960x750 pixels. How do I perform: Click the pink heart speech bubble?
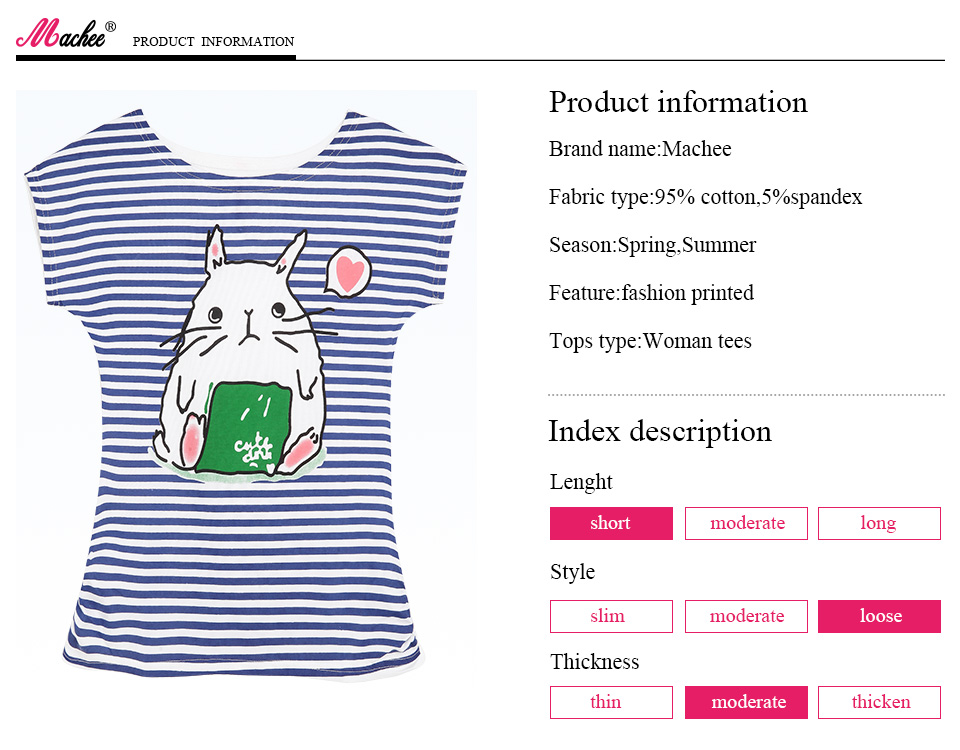[347, 272]
